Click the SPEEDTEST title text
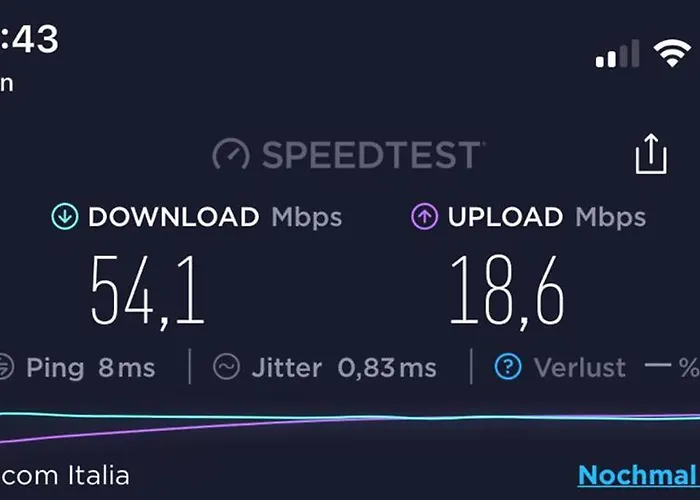The image size is (700, 500). tap(371, 155)
